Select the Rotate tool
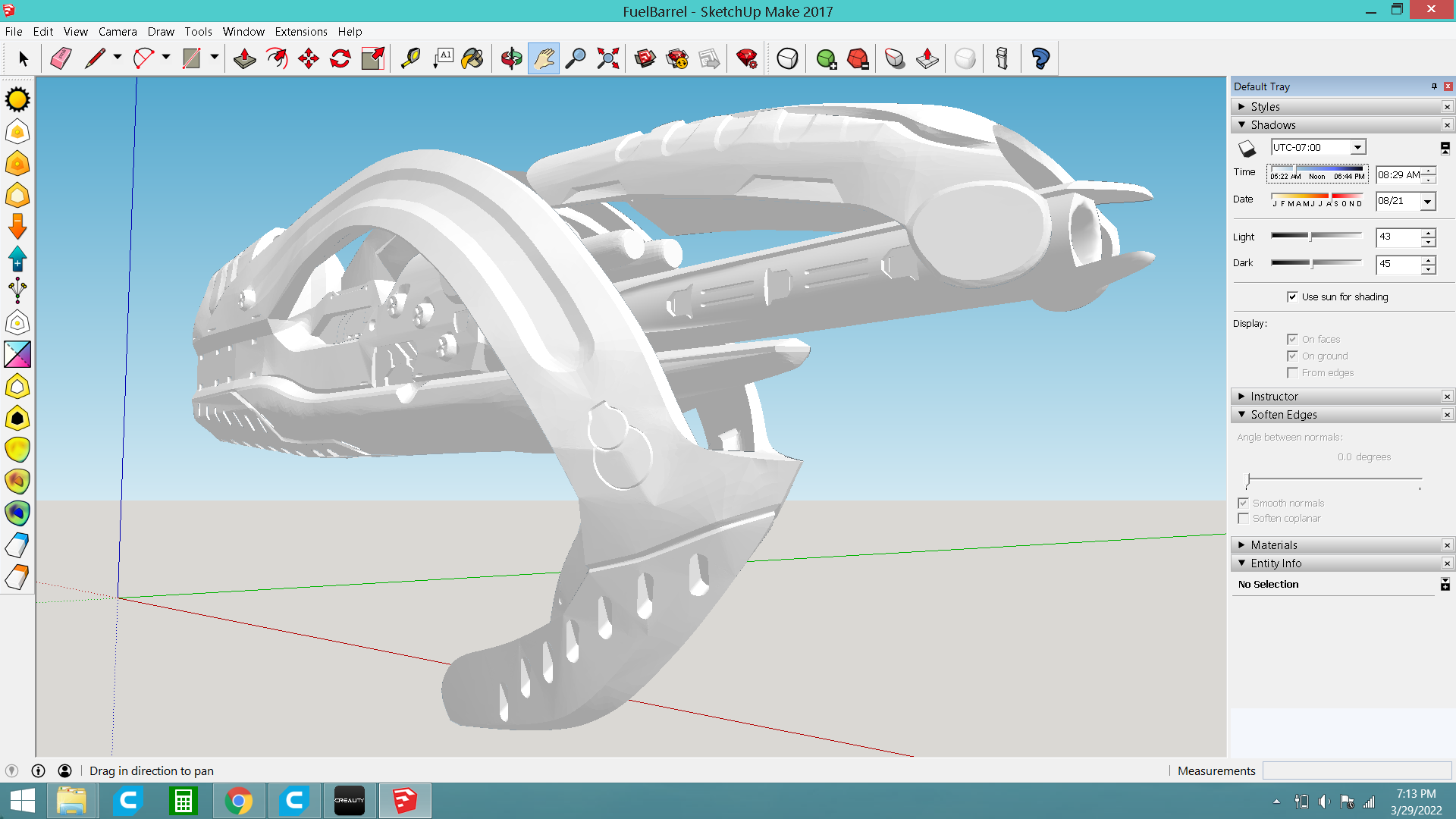Viewport: 1456px width, 819px height. coord(340,58)
